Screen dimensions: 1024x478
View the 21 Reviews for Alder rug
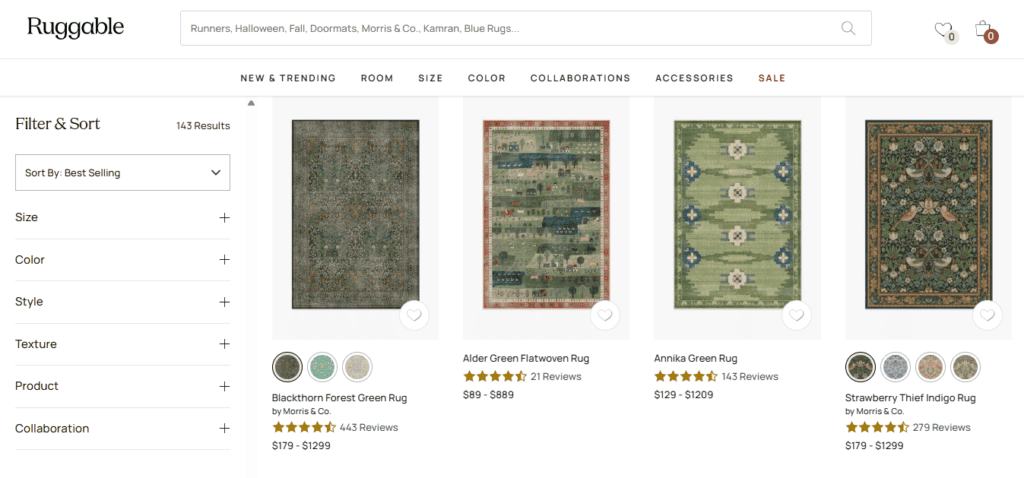click(556, 377)
